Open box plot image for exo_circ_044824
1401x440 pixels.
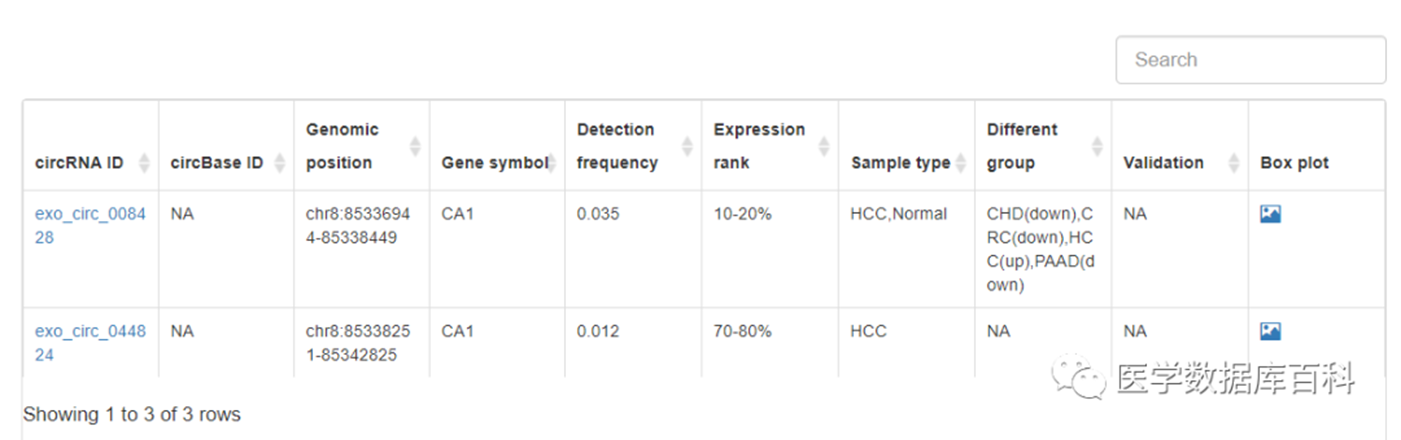click(1270, 331)
